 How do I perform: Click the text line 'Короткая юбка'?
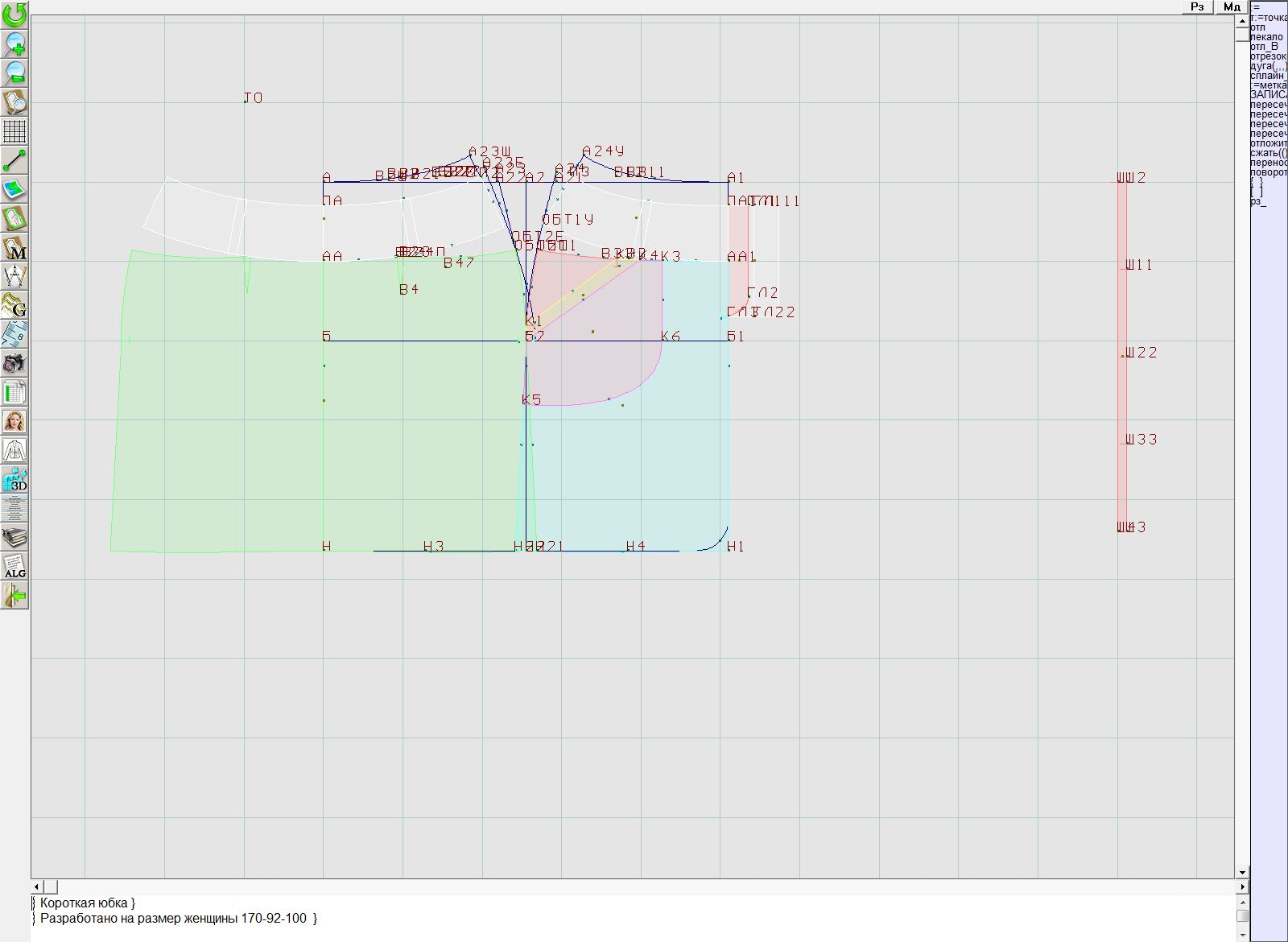point(87,903)
